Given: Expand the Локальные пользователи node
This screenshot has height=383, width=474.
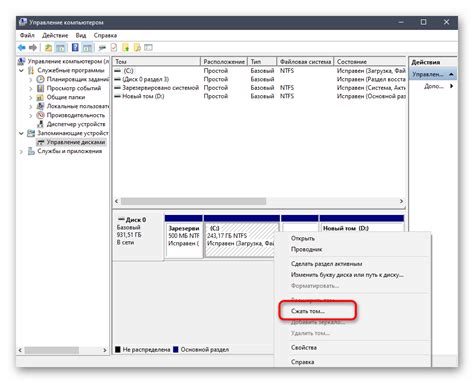Looking at the screenshot, I should 31,107.
